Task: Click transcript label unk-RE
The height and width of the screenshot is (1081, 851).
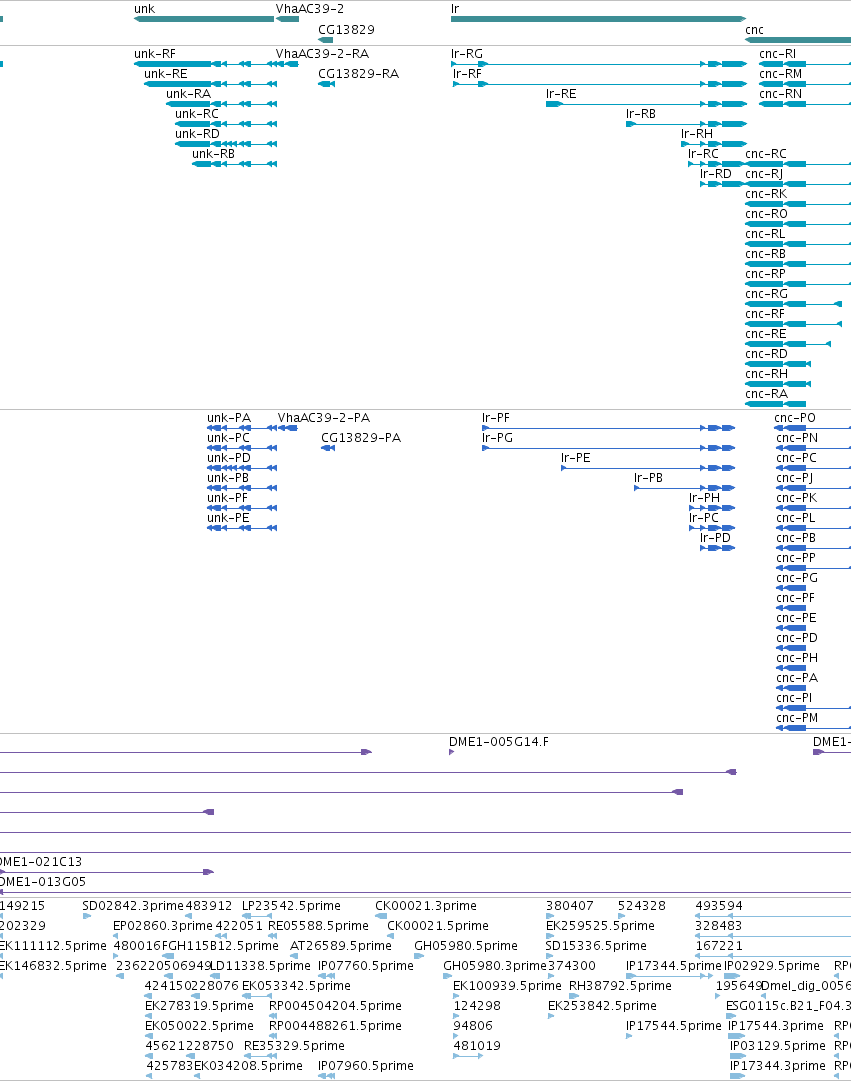Action: [166, 74]
